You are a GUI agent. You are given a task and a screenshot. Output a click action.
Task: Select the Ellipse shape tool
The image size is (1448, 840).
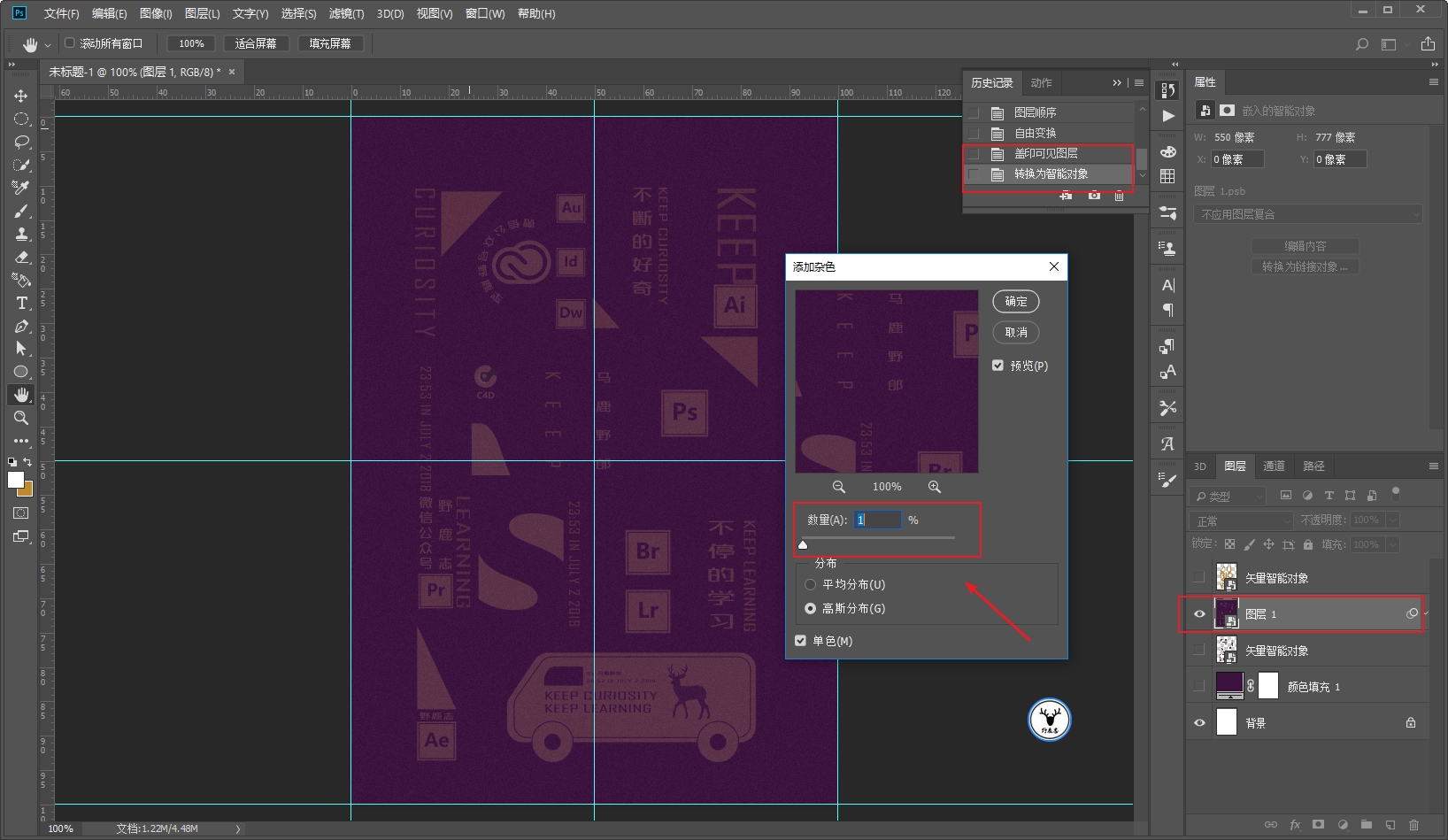click(x=21, y=372)
